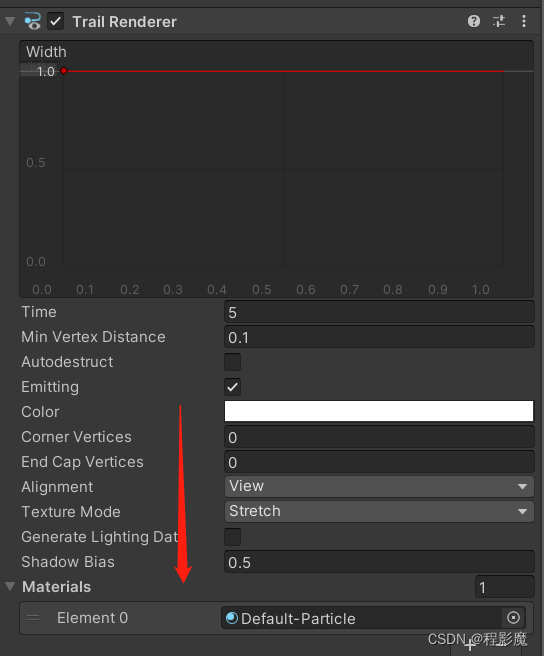Uncheck the Emitting checkbox

pos(232,387)
